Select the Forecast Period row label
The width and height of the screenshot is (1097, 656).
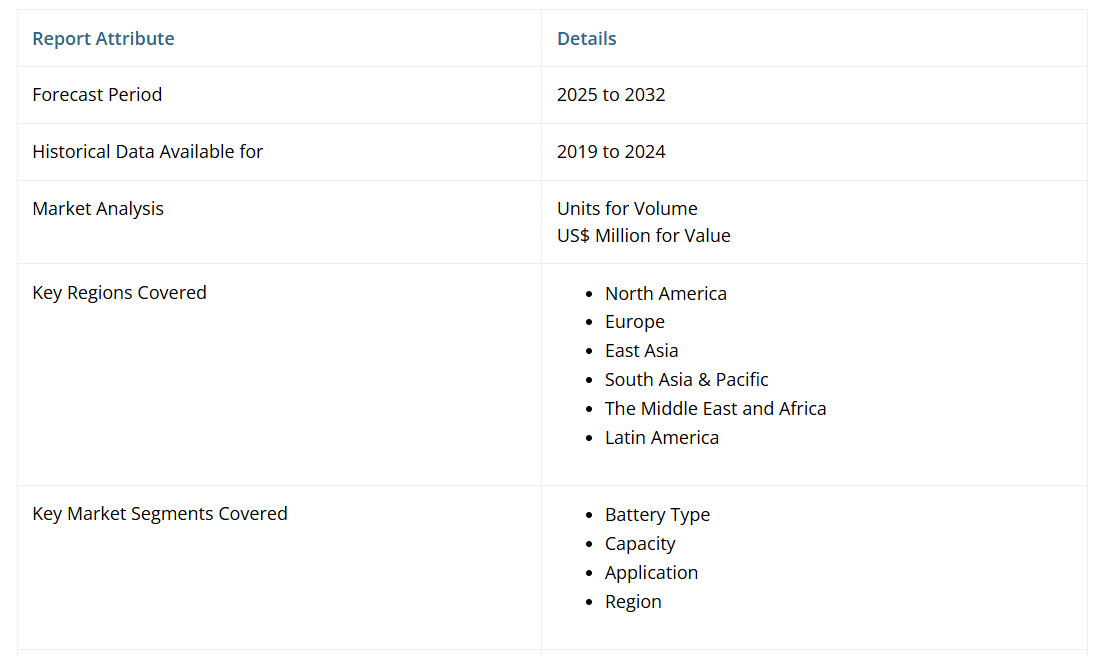click(x=97, y=95)
